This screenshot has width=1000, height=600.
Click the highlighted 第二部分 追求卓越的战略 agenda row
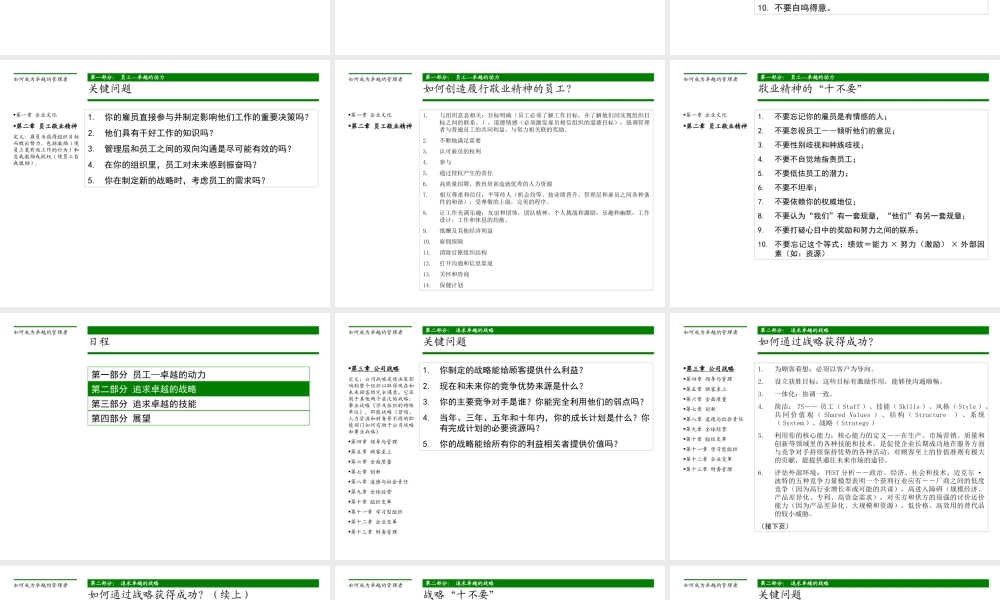[200, 389]
